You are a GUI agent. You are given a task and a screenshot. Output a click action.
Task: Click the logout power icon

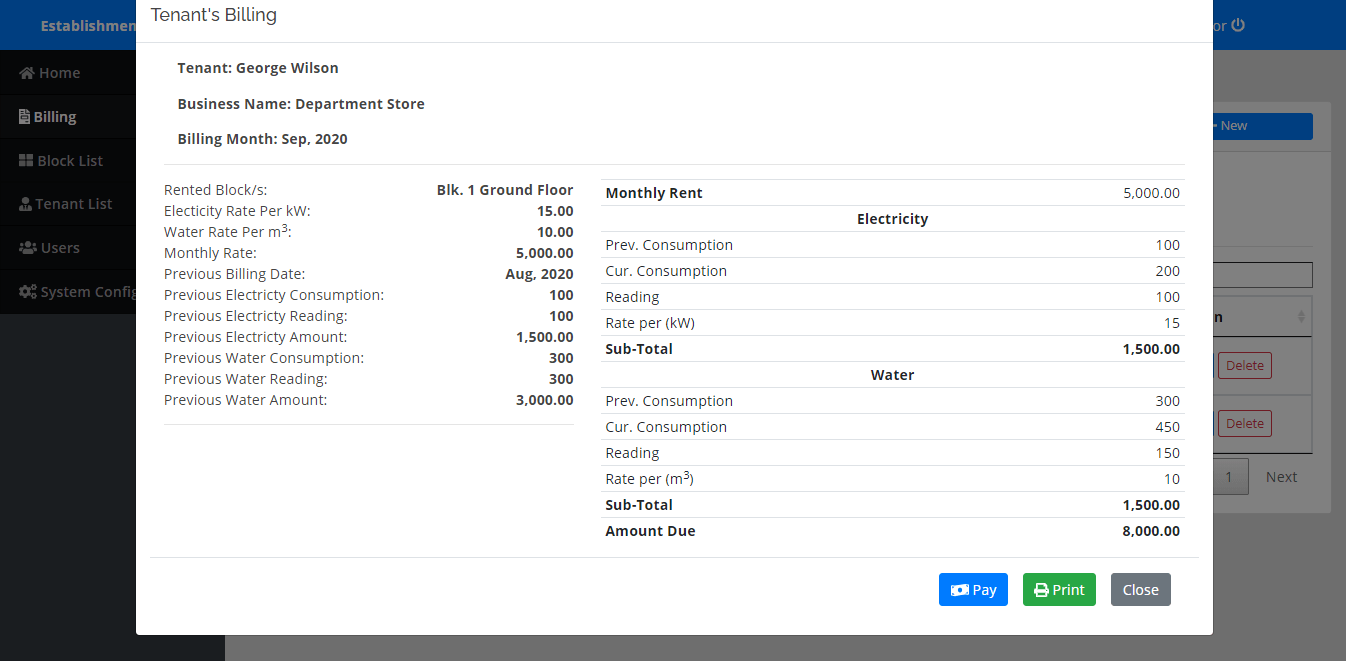click(x=1237, y=25)
